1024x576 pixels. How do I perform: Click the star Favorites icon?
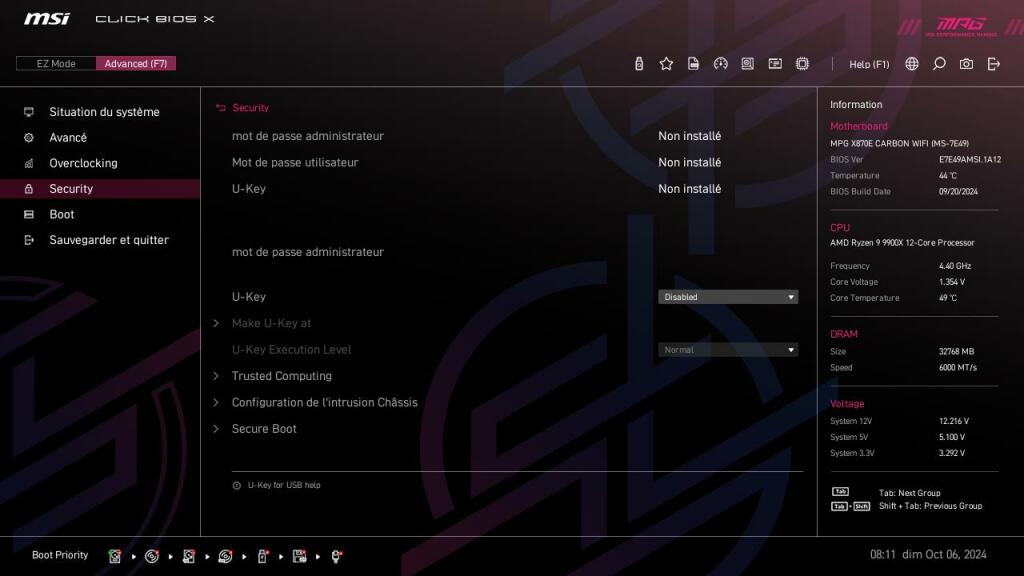(666, 63)
